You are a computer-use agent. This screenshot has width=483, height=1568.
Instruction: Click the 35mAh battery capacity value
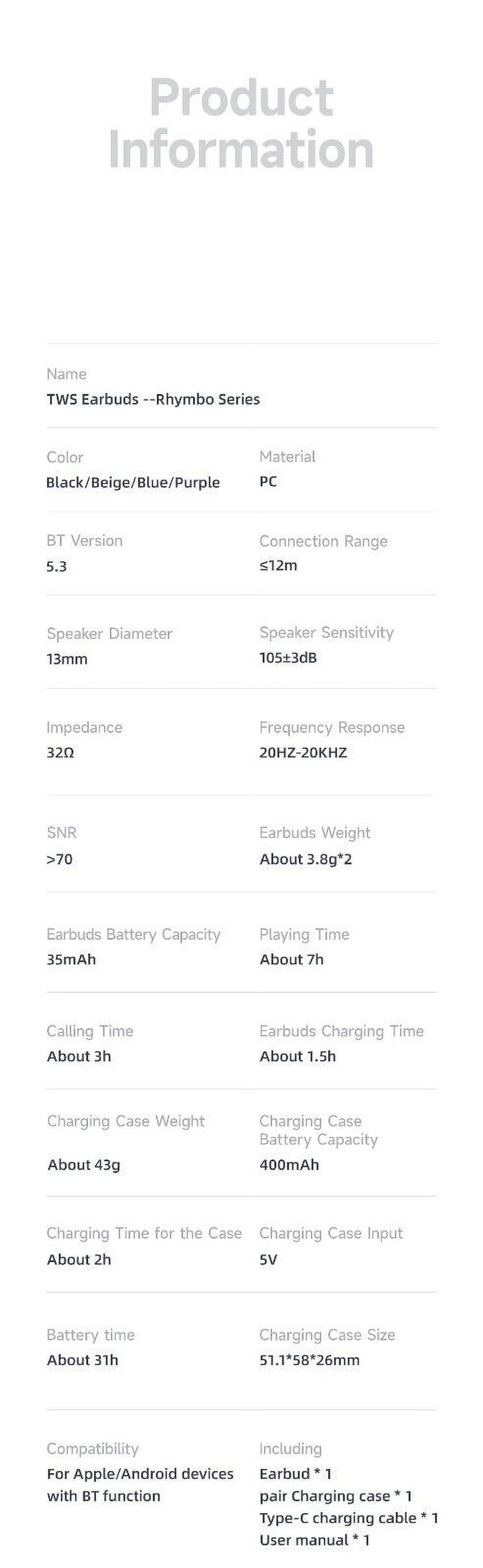pyautogui.click(x=71, y=959)
